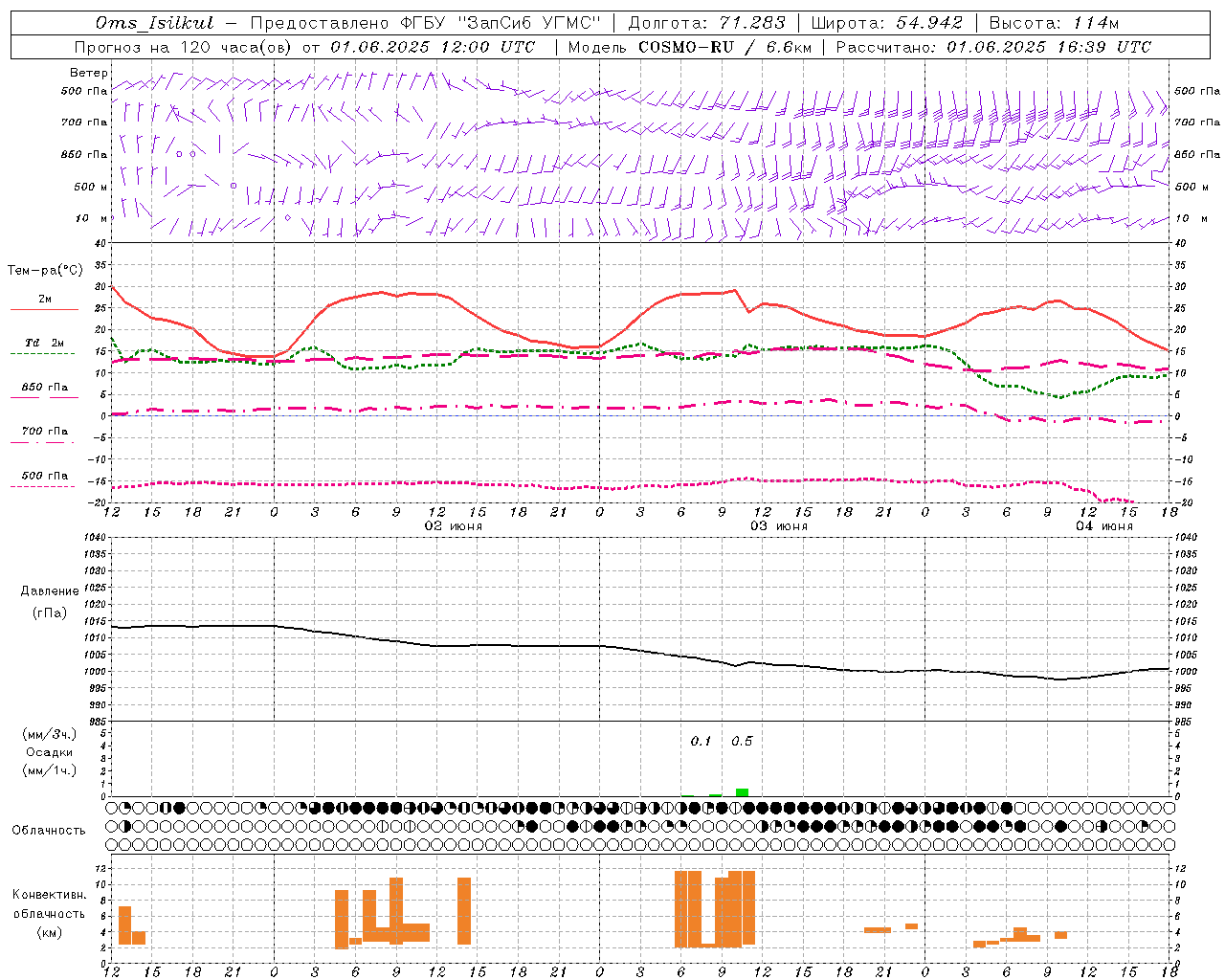1225x980 pixels.
Task: Click the latitude value 54.942
Action: tap(929, 23)
